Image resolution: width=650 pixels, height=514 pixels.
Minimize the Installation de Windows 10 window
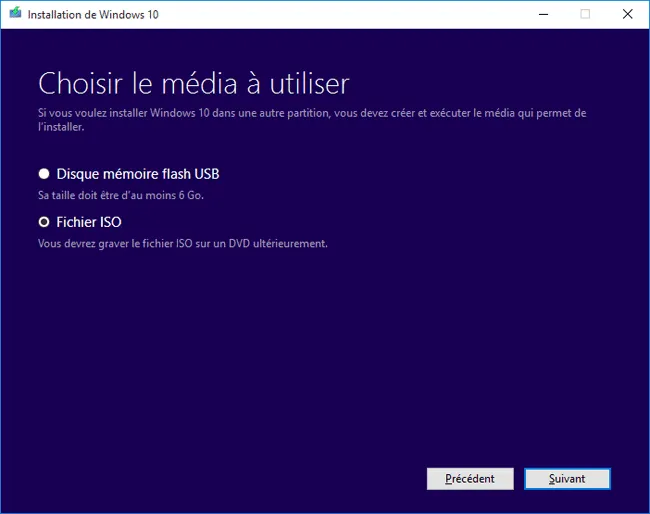543,14
